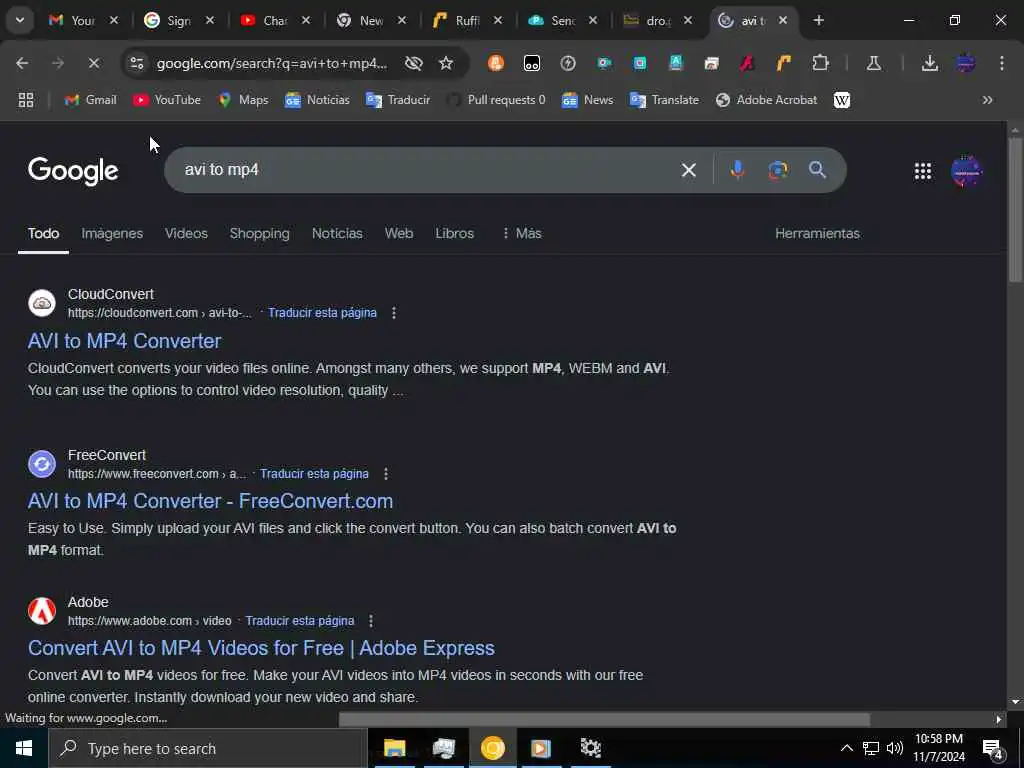This screenshot has width=1024, height=768.
Task: Open the tab search chevron
Action: tap(20, 20)
